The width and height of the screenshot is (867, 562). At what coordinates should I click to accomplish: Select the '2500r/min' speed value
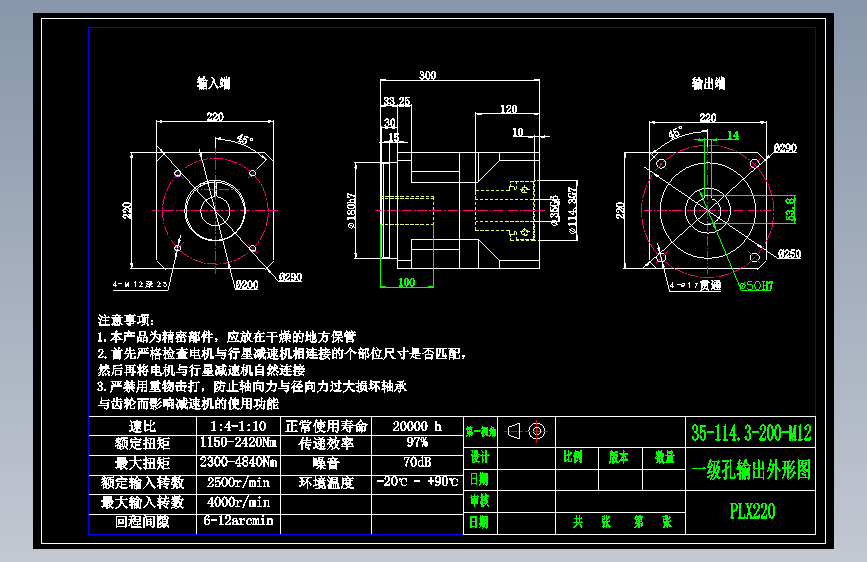tap(238, 482)
